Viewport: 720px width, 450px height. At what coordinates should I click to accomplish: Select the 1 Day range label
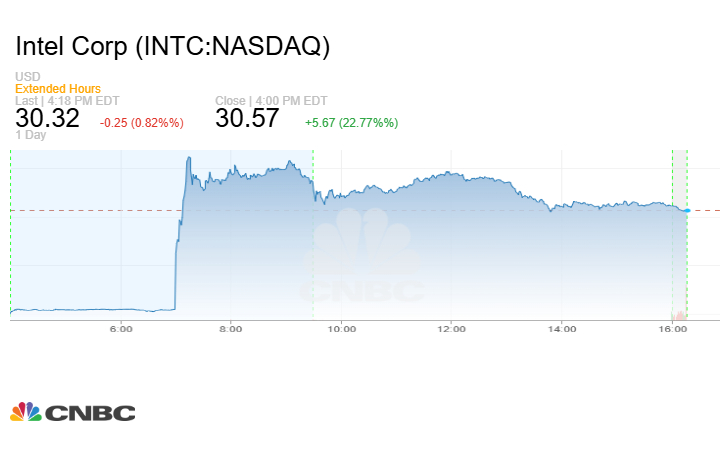pyautogui.click(x=30, y=135)
